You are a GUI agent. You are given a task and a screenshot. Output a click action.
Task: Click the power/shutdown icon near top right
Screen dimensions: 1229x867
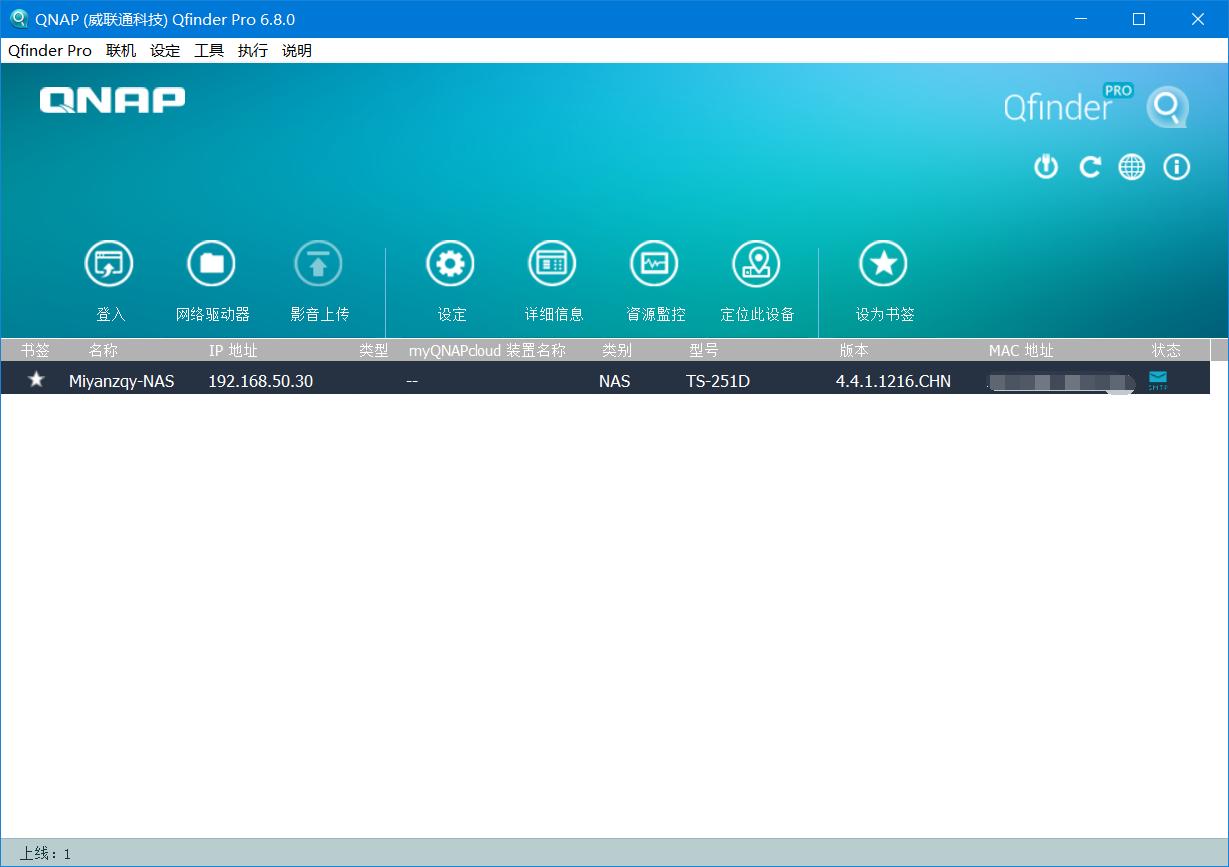pos(1046,167)
